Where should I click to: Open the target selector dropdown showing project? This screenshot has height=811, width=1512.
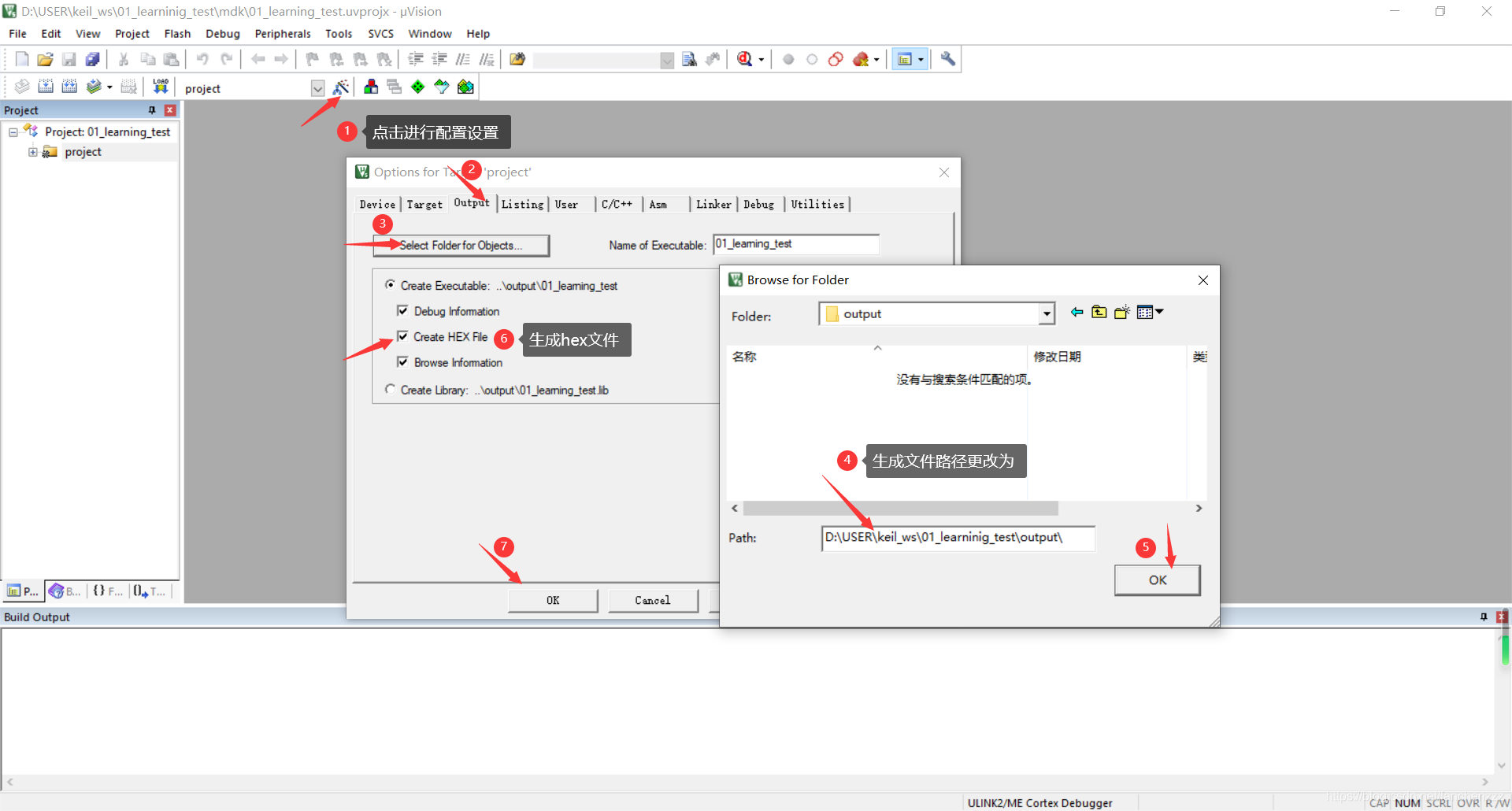pyautogui.click(x=317, y=88)
